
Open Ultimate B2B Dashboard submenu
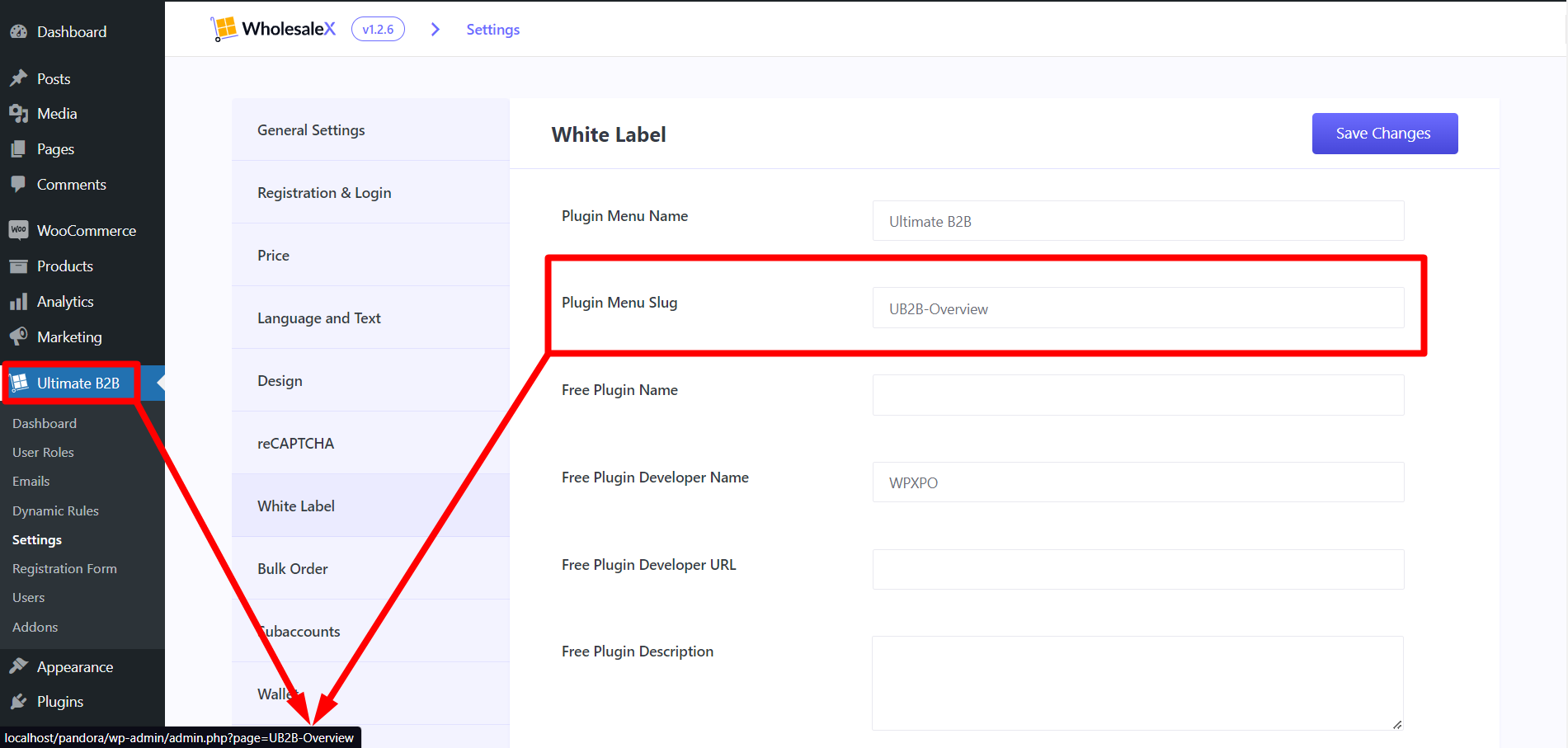pyautogui.click(x=45, y=423)
